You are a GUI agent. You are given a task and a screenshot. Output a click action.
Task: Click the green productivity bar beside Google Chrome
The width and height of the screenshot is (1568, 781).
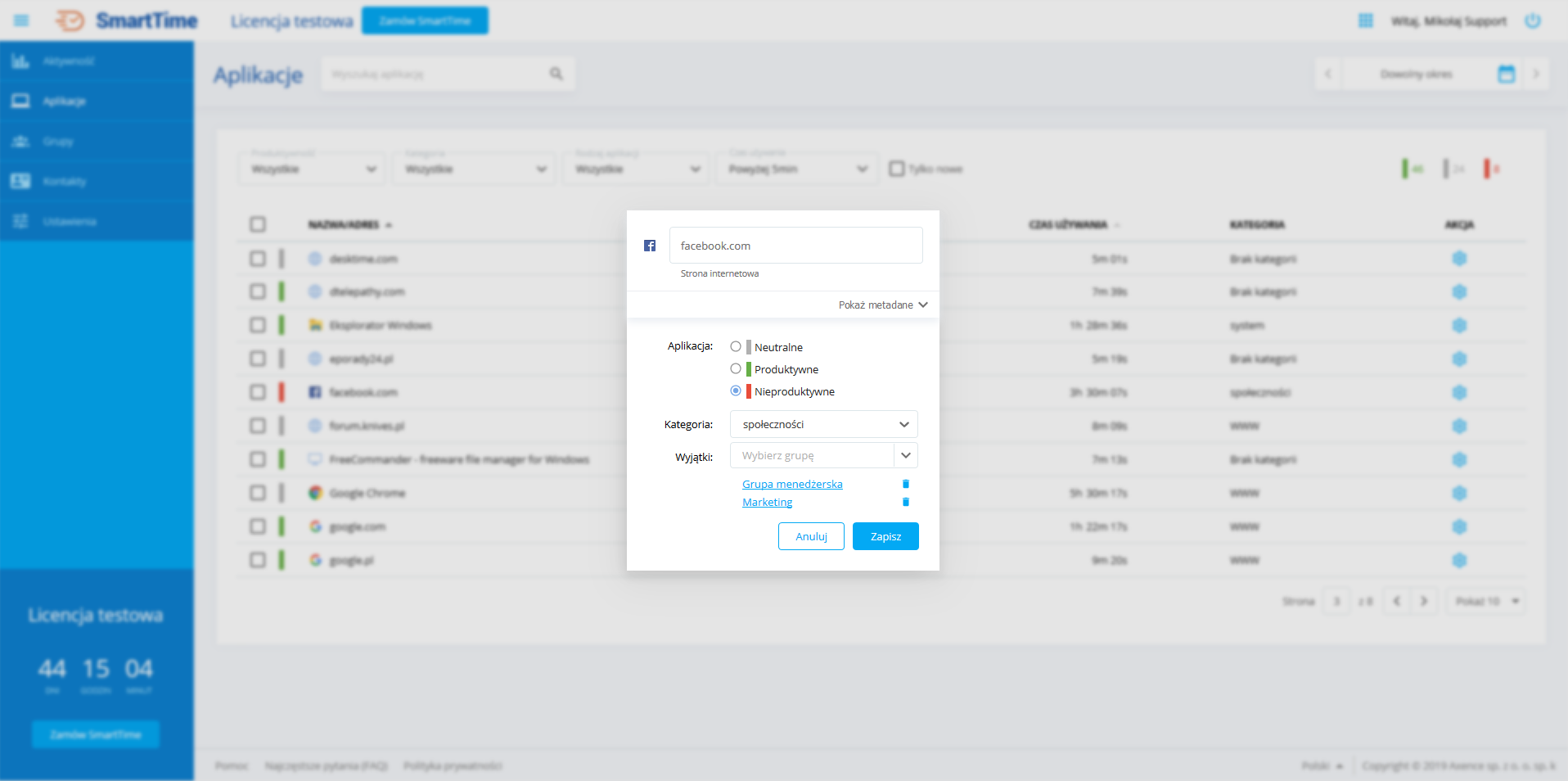click(x=282, y=493)
